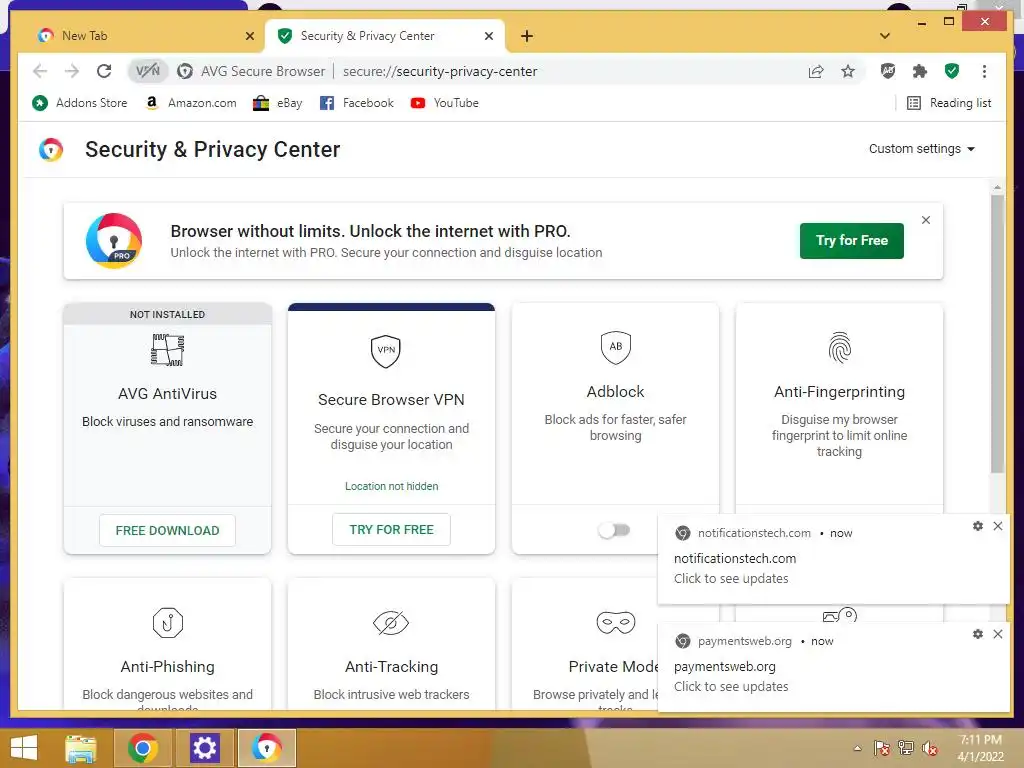This screenshot has width=1024, height=768.
Task: Click the Anti-Phishing hook icon
Action: click(x=167, y=622)
